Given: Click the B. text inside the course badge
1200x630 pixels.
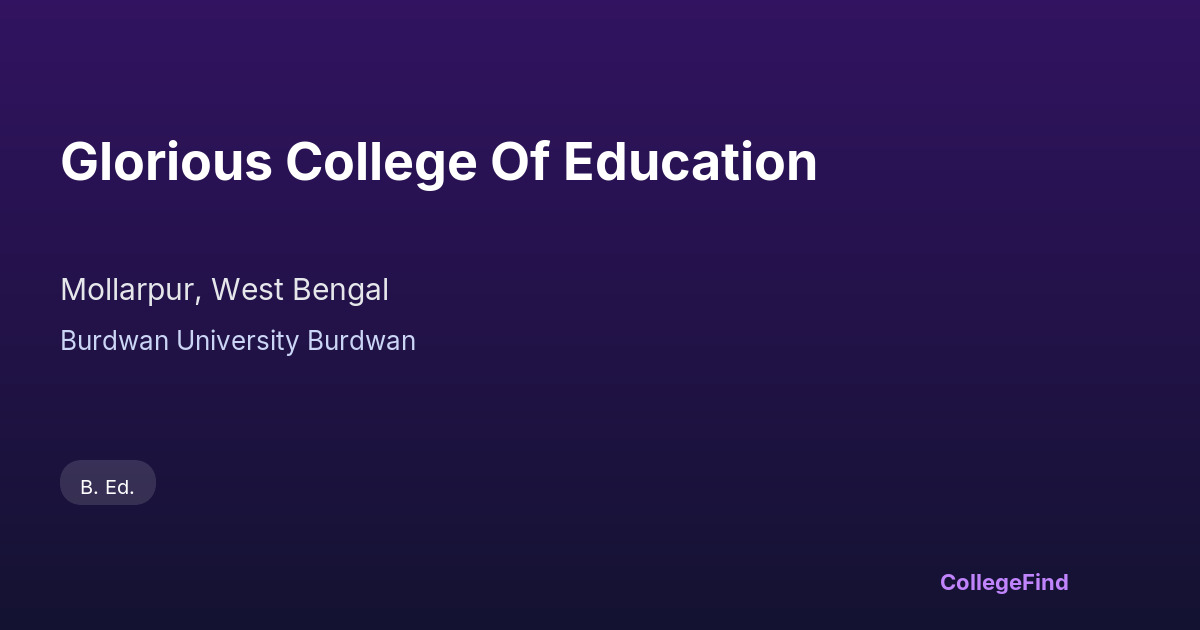Looking at the screenshot, I should tap(89, 488).
